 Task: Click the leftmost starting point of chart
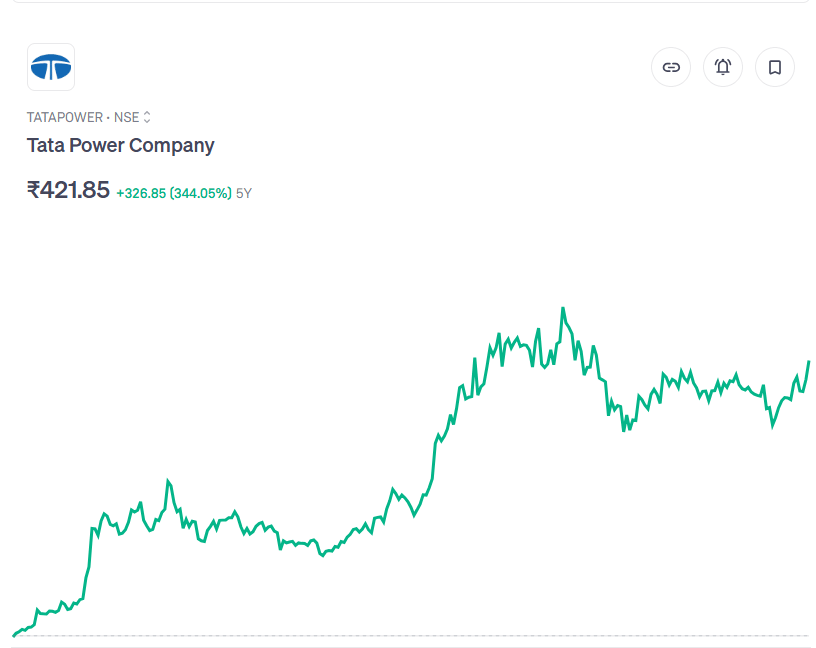point(14,635)
